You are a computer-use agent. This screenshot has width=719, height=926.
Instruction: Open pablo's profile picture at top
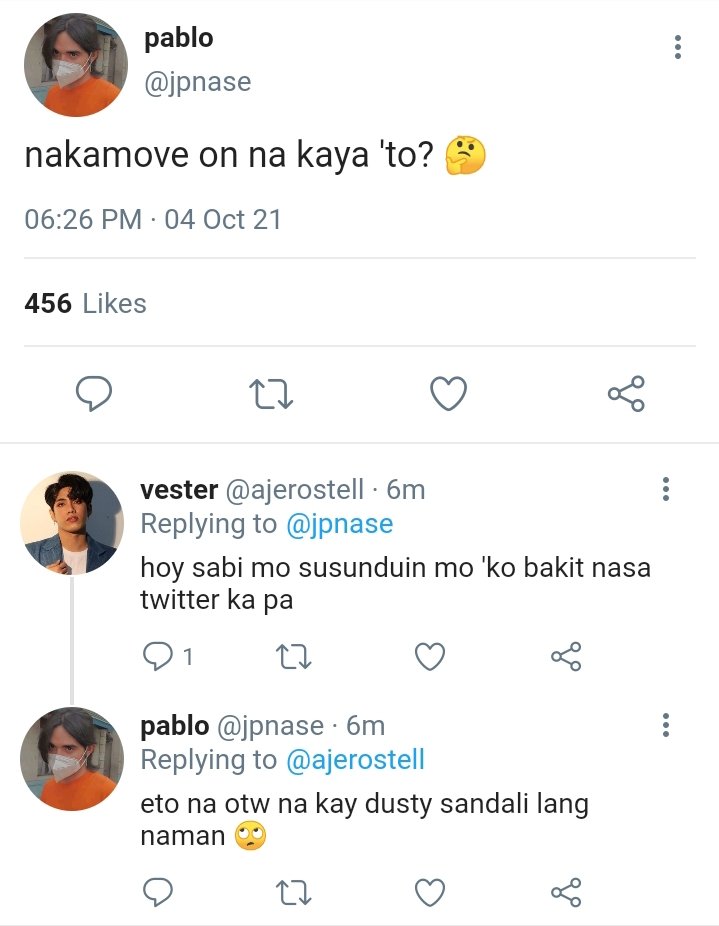76,64
